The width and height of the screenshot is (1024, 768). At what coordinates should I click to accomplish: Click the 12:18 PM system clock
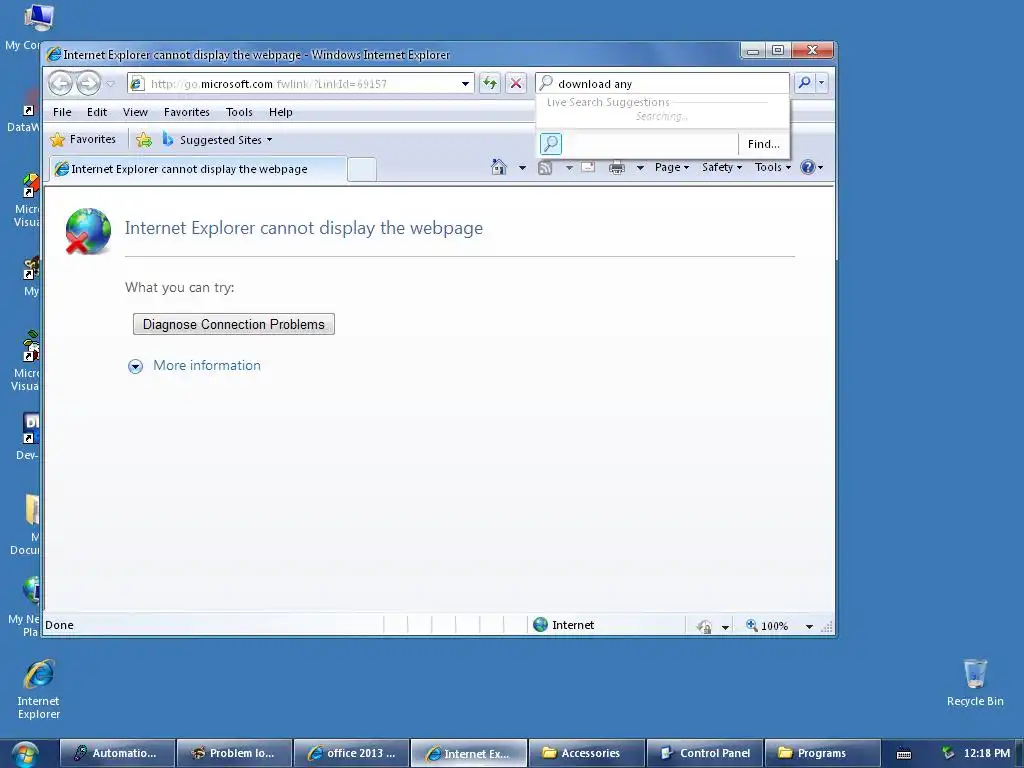pyautogui.click(x=986, y=753)
